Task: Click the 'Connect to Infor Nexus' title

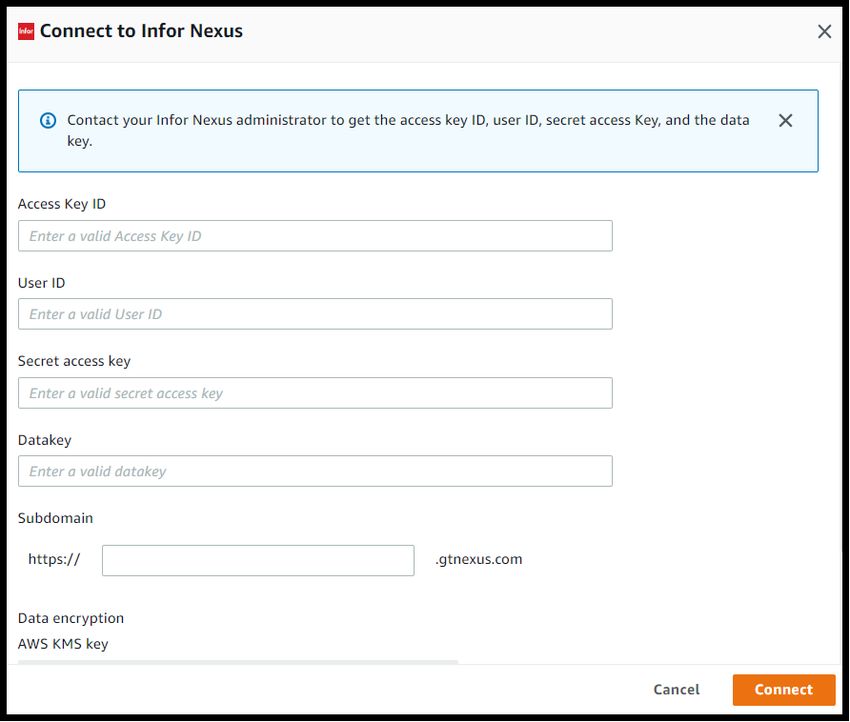Action: [141, 31]
